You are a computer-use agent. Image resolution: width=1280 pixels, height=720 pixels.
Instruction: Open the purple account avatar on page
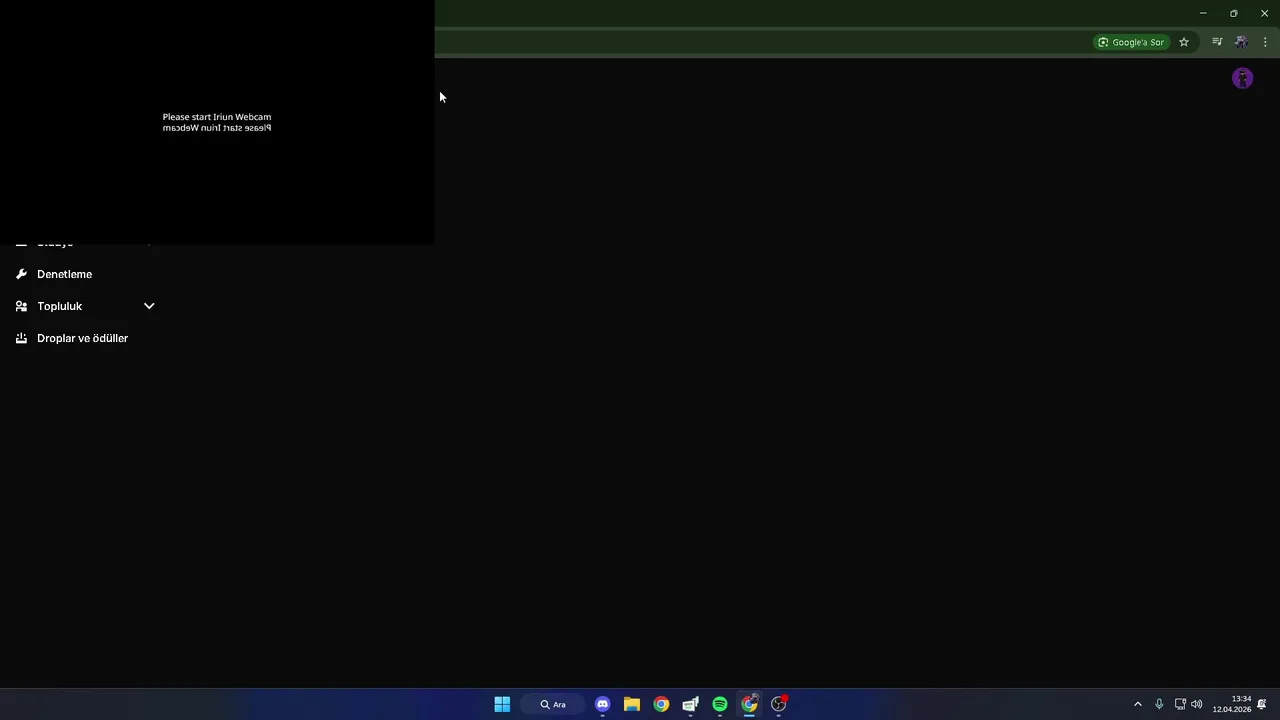(1242, 79)
